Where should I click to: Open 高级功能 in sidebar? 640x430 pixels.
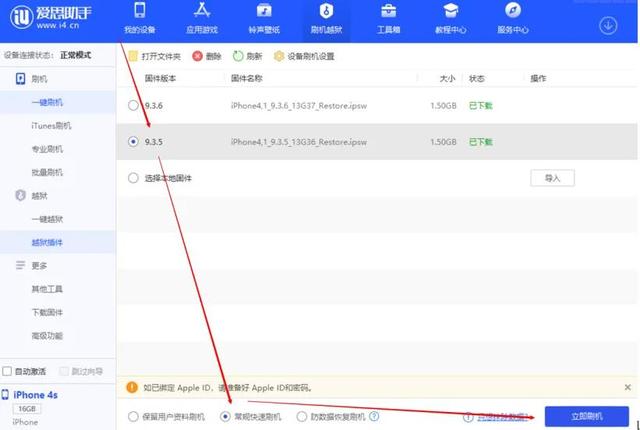pyautogui.click(x=47, y=336)
